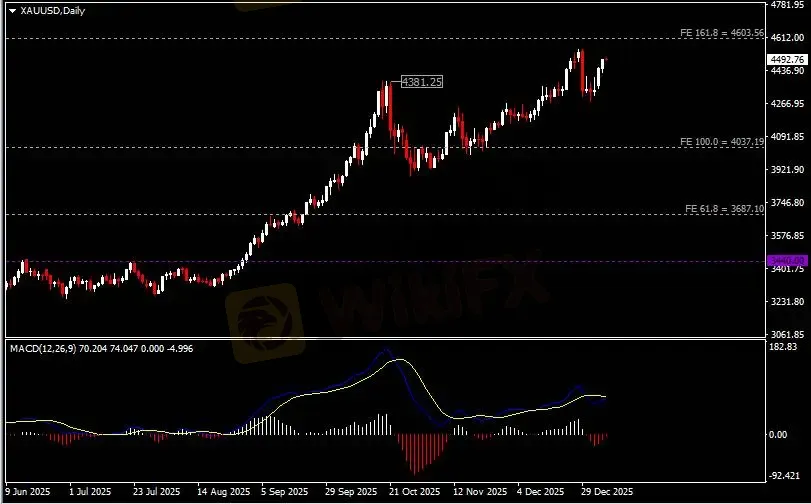Select the 4381.25 price label

tap(422, 82)
